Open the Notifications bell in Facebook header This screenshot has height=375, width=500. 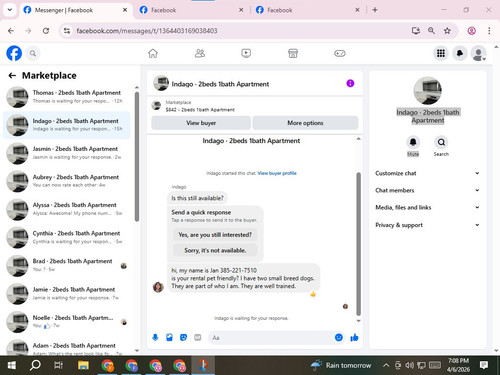coord(460,53)
